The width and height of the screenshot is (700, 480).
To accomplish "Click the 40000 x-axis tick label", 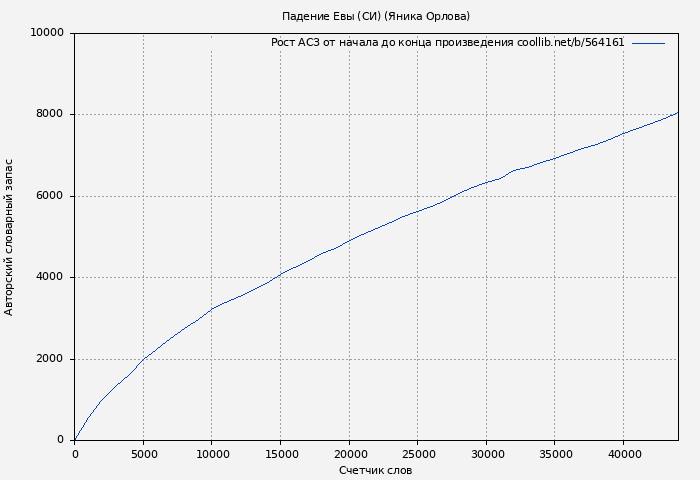I will (x=623, y=454).
